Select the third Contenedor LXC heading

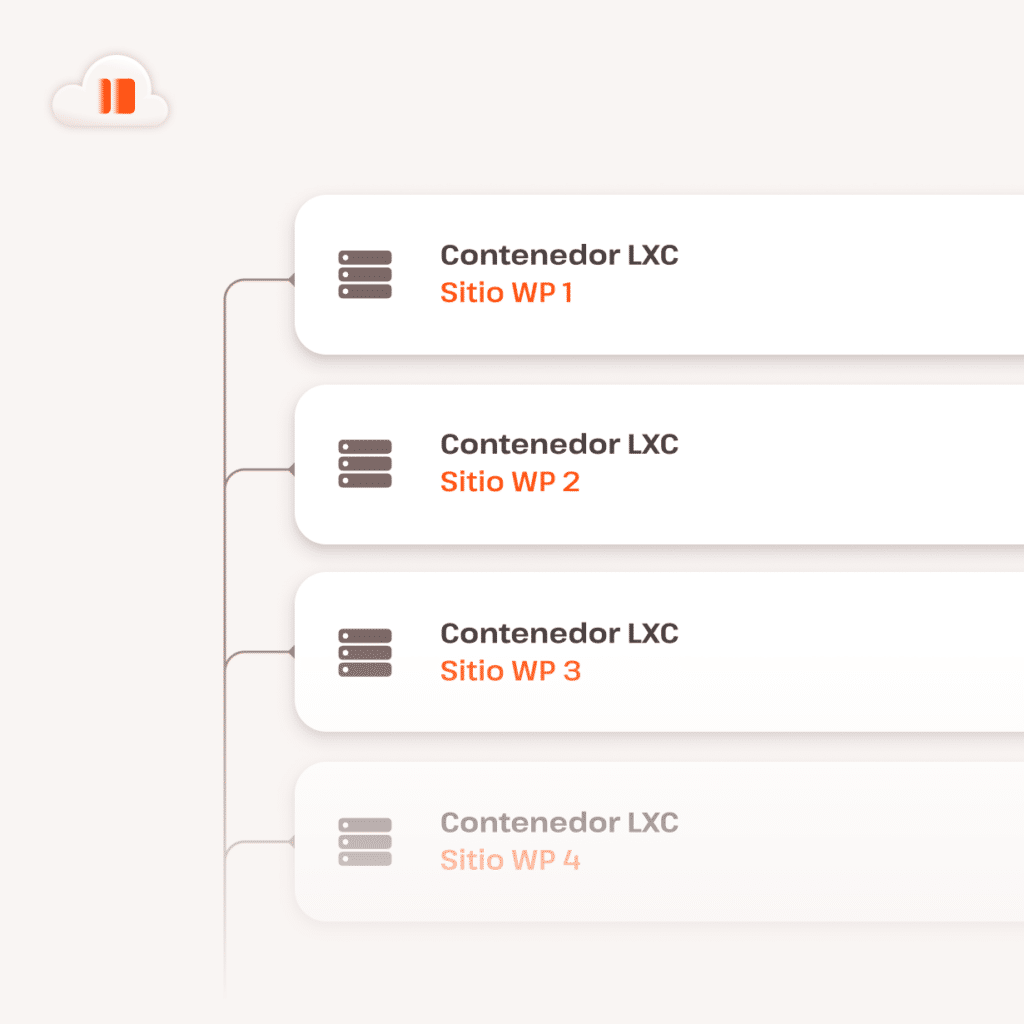point(559,634)
